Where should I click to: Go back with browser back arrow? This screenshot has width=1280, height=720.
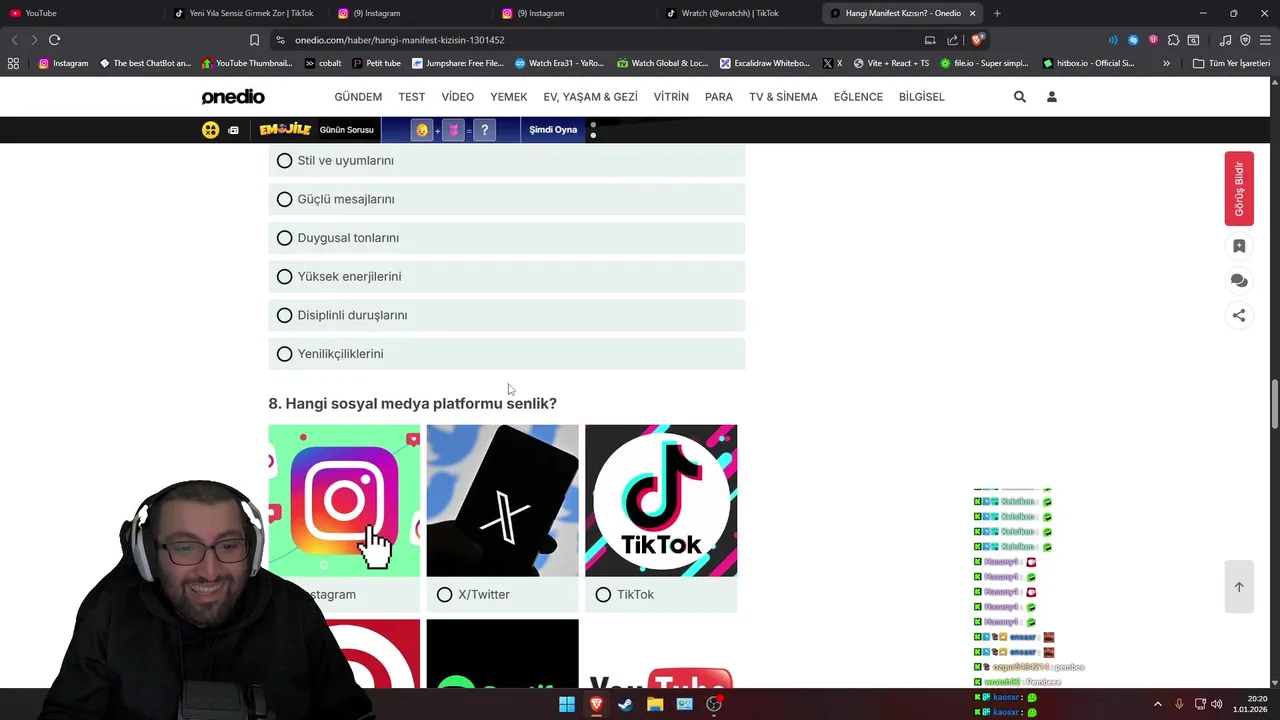point(14,40)
